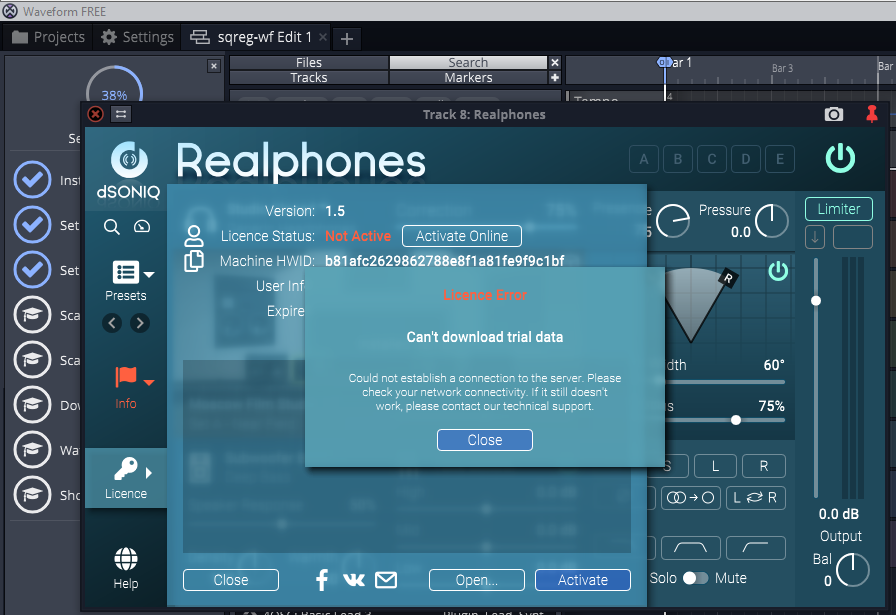Screen dimensions: 896x615
Task: Take a plugin snapshot with the camera icon
Action: tap(834, 114)
